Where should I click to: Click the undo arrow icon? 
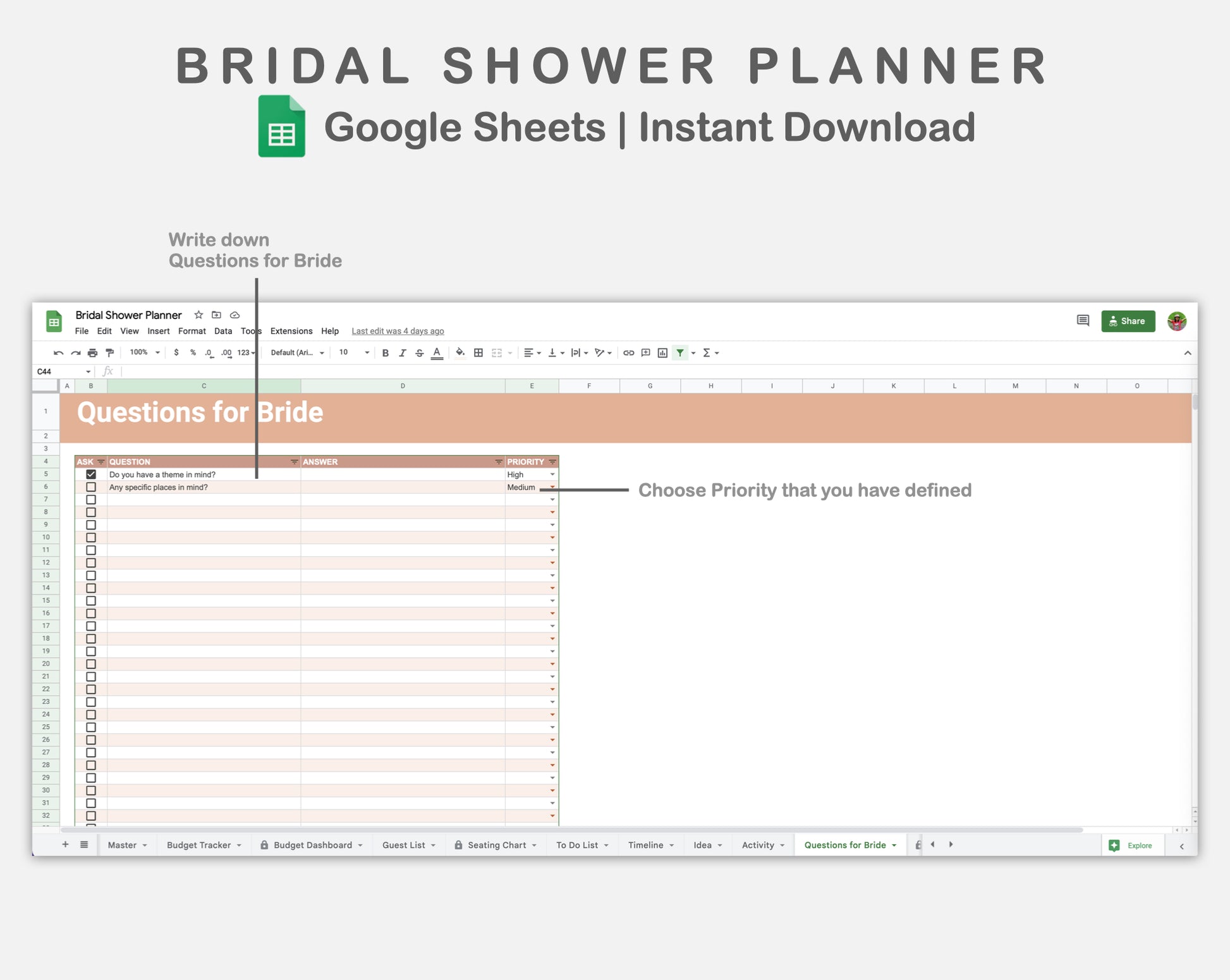[x=58, y=353]
